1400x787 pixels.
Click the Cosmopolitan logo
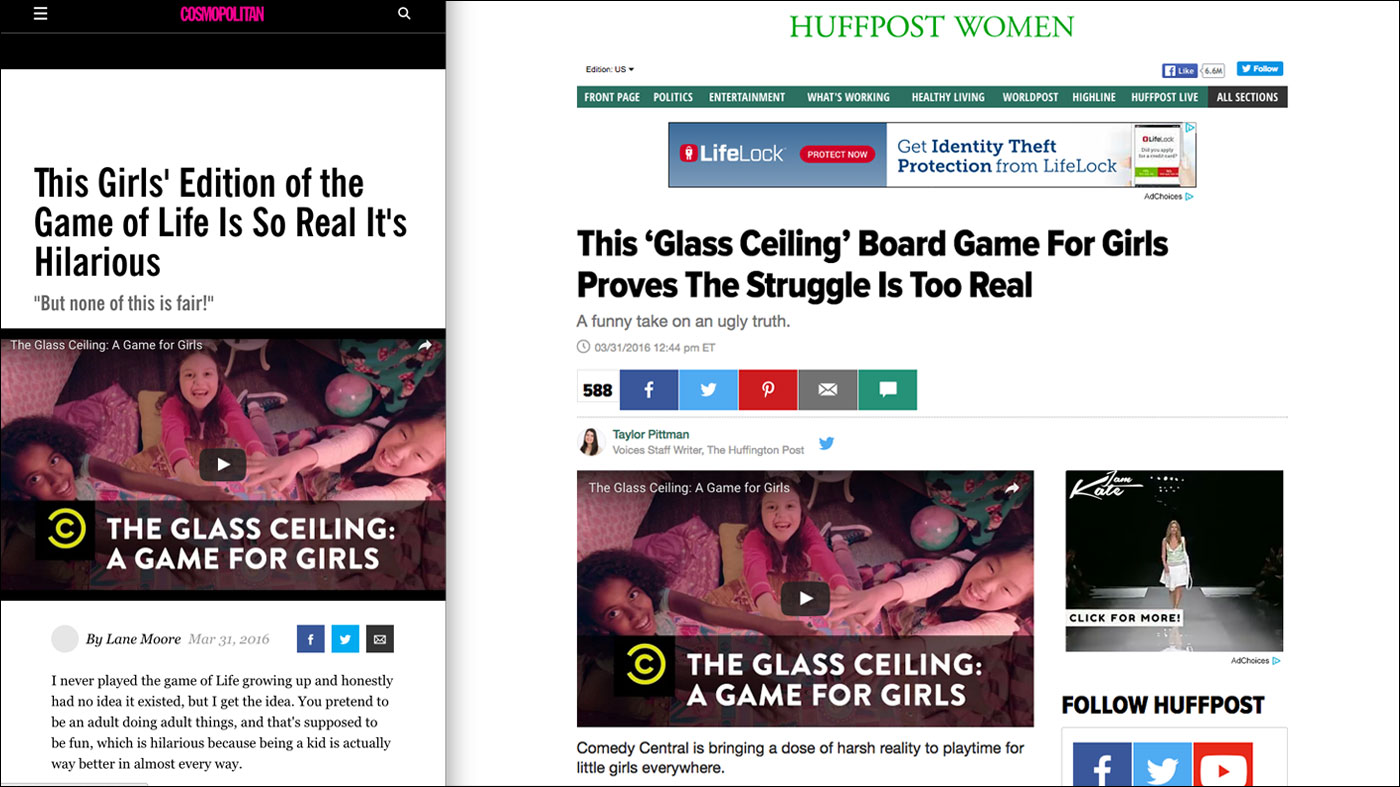coord(222,14)
